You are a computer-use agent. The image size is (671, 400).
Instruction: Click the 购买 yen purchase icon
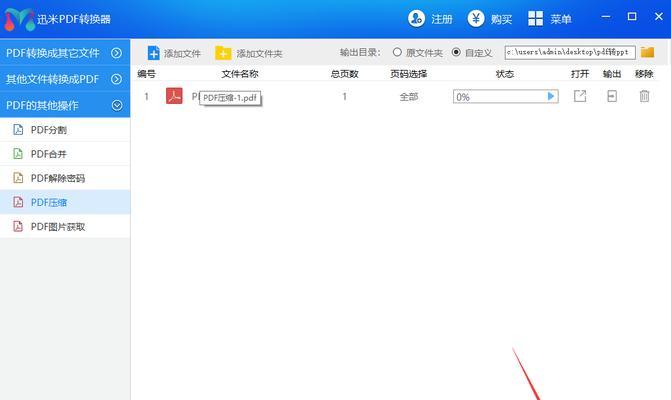tap(475, 18)
